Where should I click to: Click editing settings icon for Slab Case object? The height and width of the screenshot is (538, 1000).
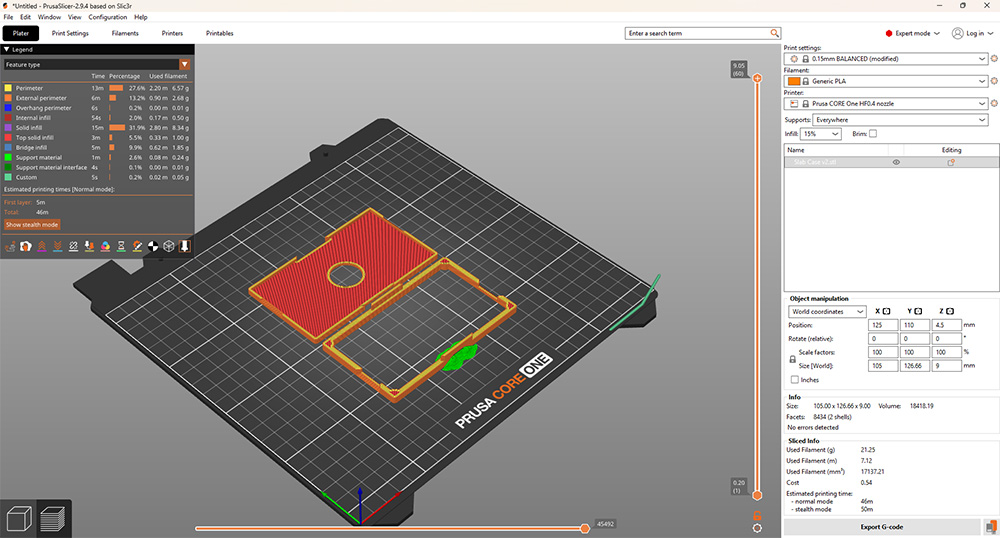pyautogui.click(x=951, y=163)
